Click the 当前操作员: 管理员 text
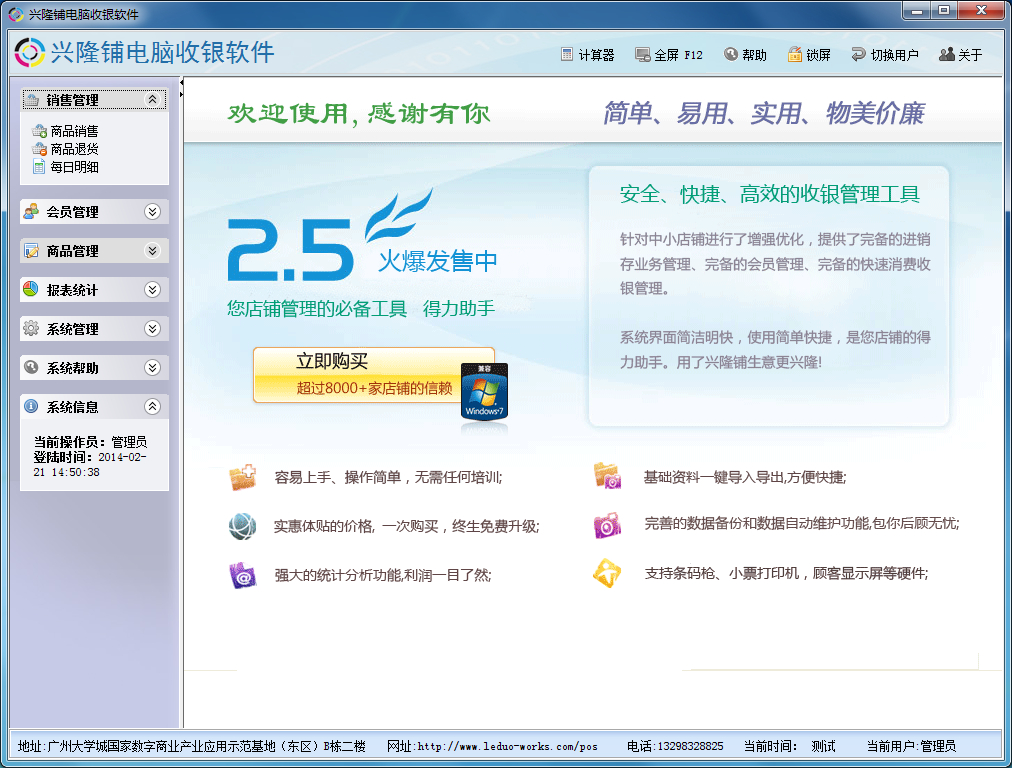 pos(90,441)
